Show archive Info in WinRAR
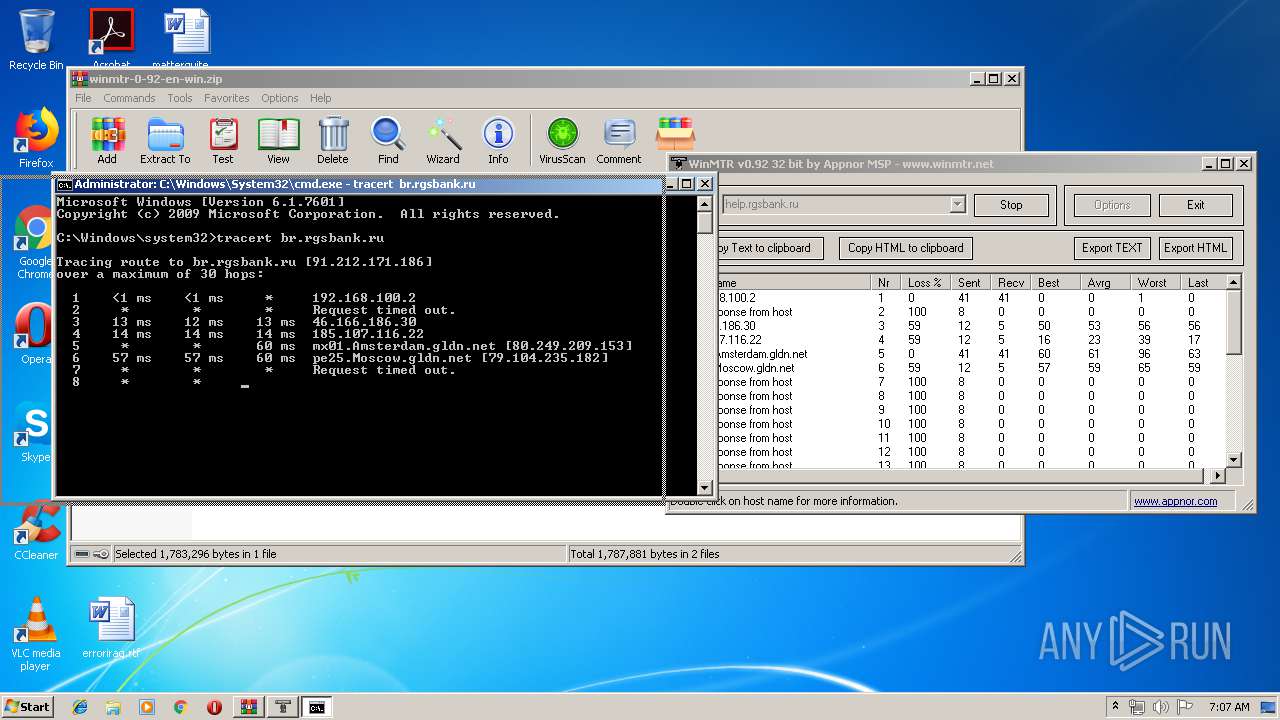This screenshot has width=1280, height=720. tap(498, 141)
